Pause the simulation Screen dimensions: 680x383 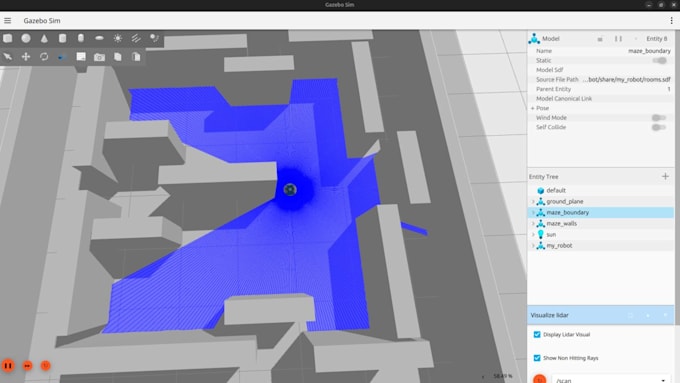click(8, 366)
